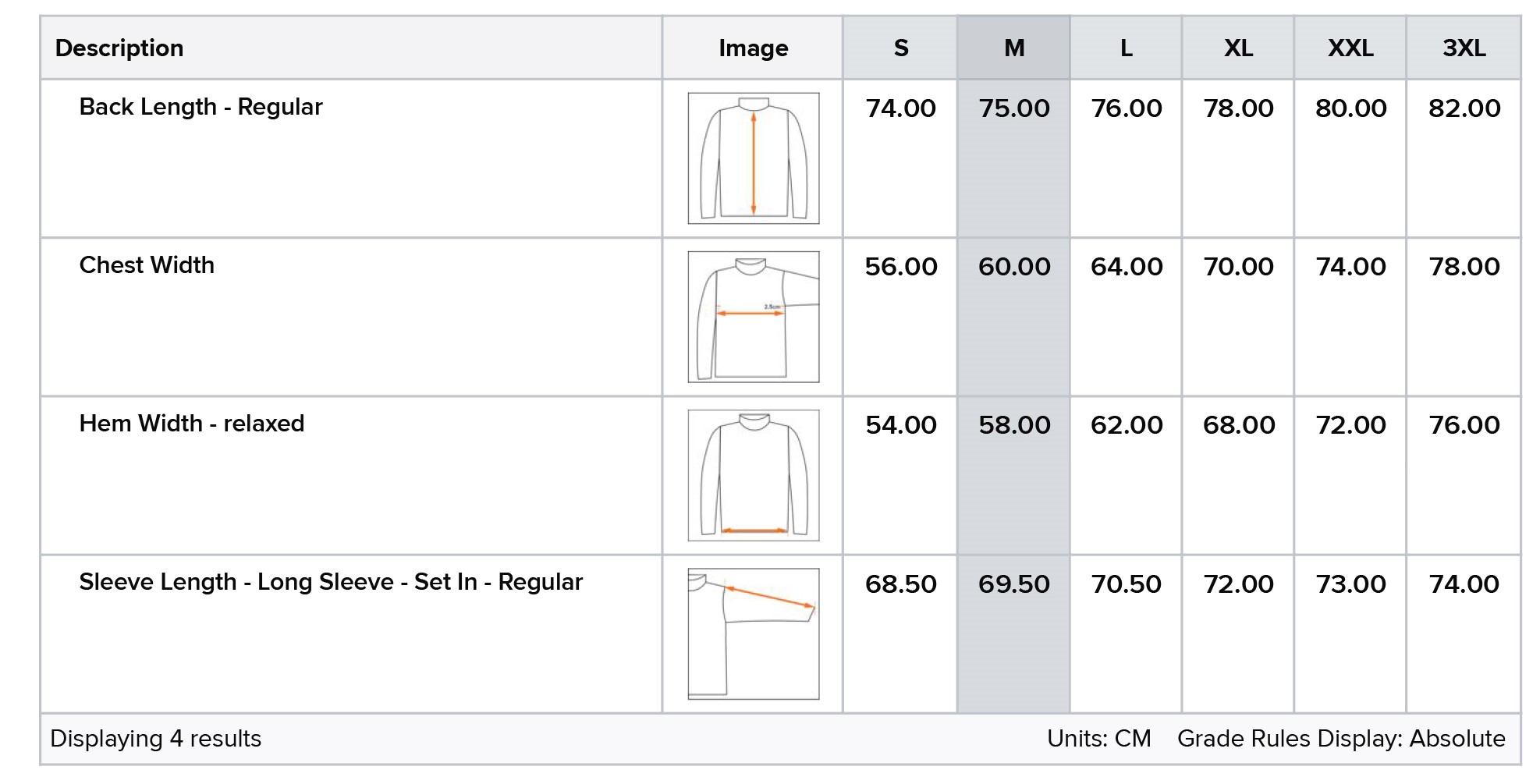Open the Sleeve Length diagram thumbnail

click(x=753, y=633)
